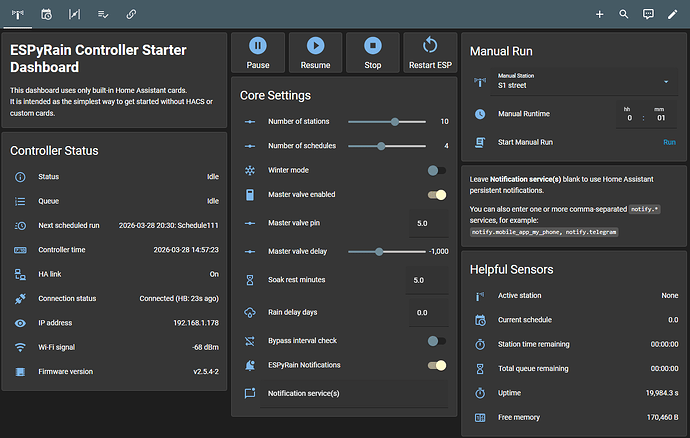The width and height of the screenshot is (690, 438).
Task: Click the Rain delay days cloud icon
Action: (250, 313)
